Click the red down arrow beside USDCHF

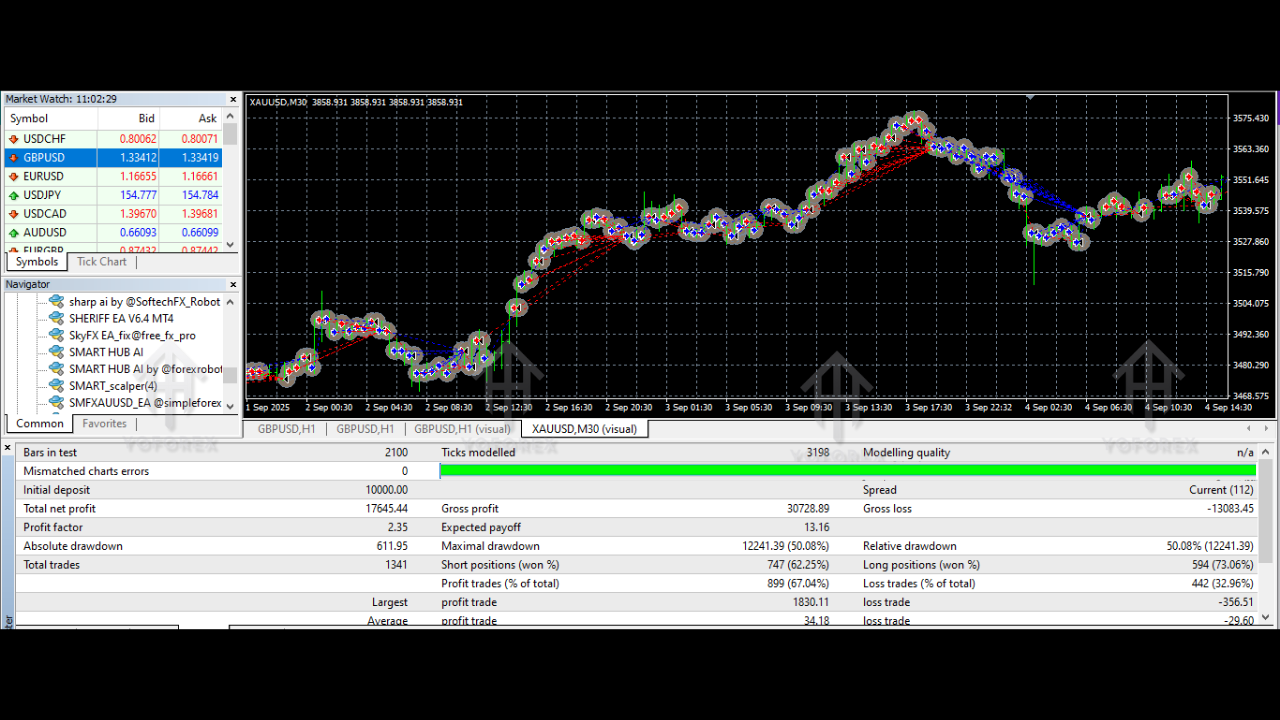[14, 139]
